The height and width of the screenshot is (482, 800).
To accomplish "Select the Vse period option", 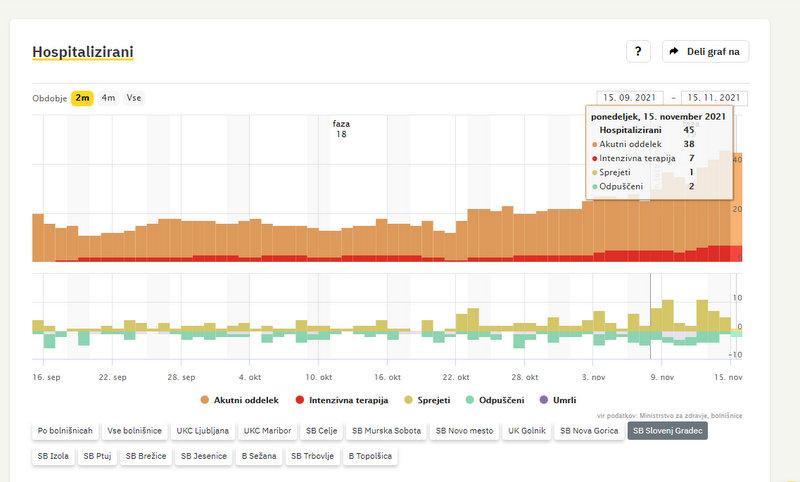I will [133, 98].
